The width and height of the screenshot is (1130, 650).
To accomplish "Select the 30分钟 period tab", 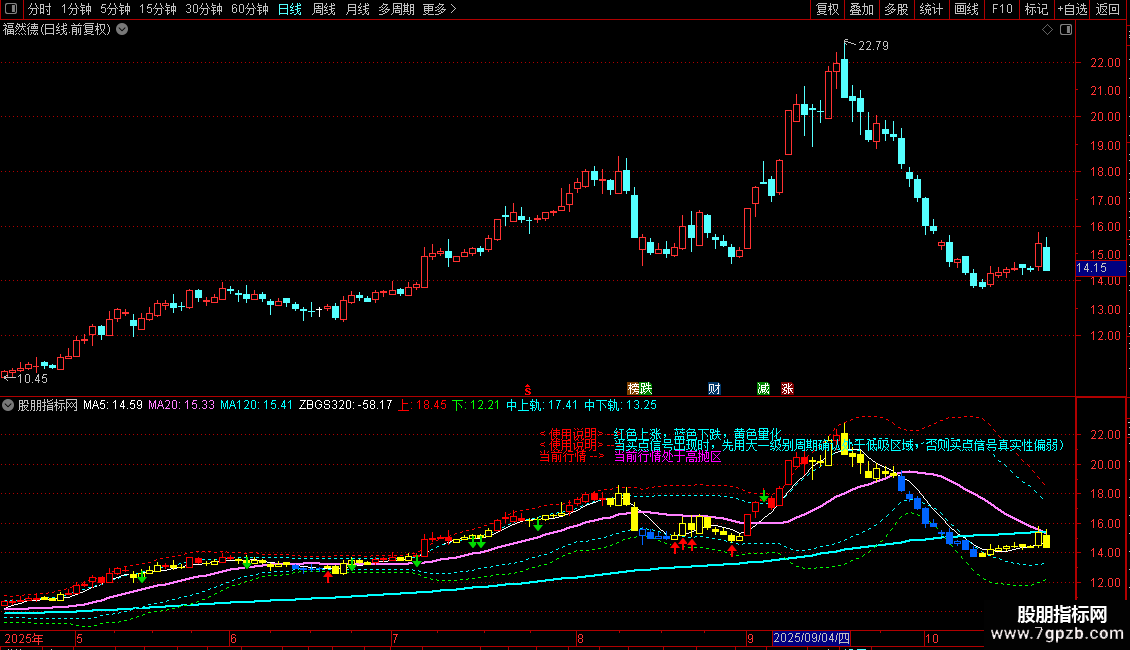I will tap(204, 9).
